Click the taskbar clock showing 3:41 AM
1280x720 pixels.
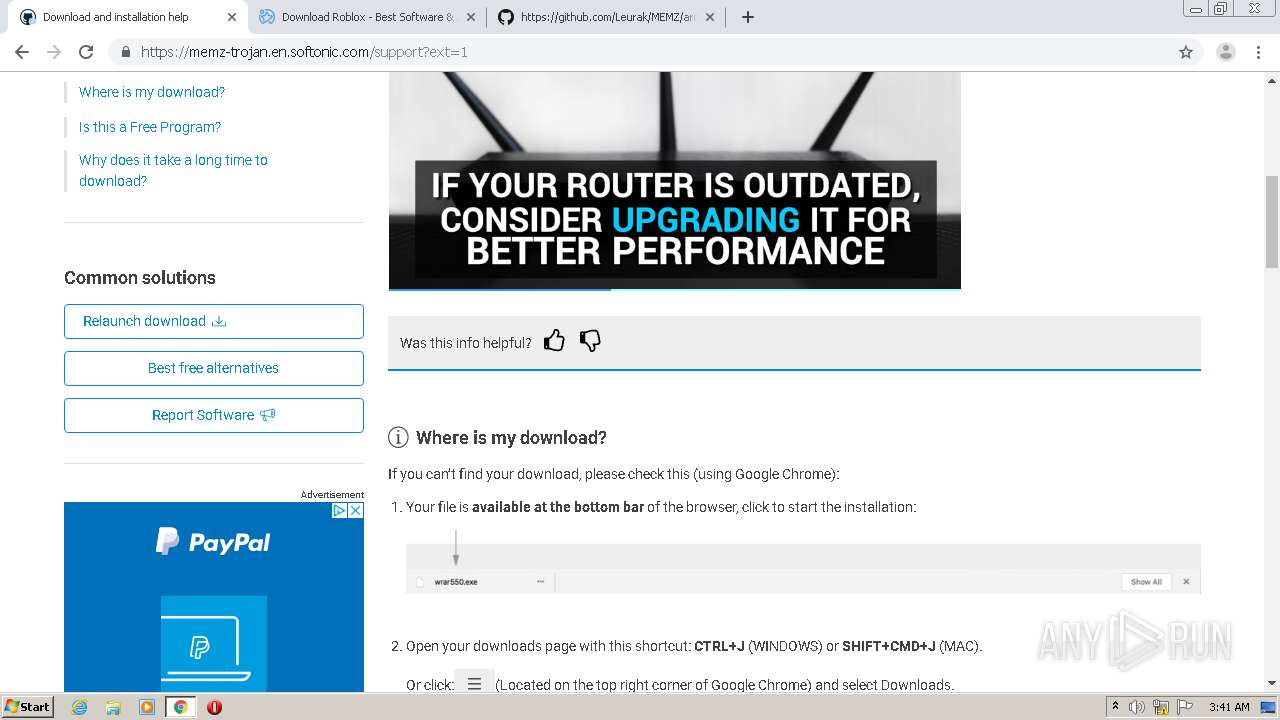(x=1229, y=707)
